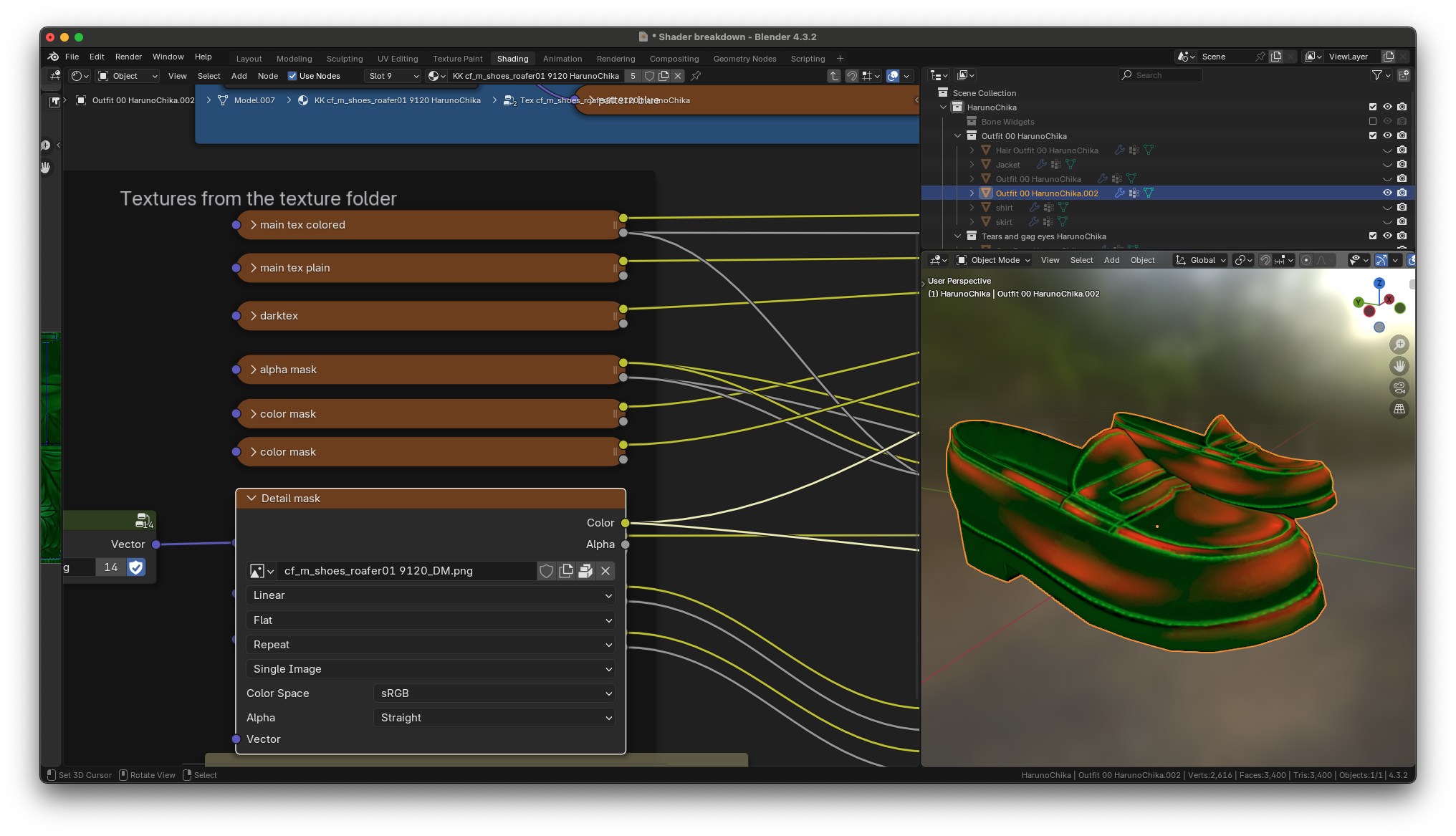The width and height of the screenshot is (1456, 836).
Task: Hide Outfit 00 HarunoChika.002 via eye icon
Action: point(1387,193)
